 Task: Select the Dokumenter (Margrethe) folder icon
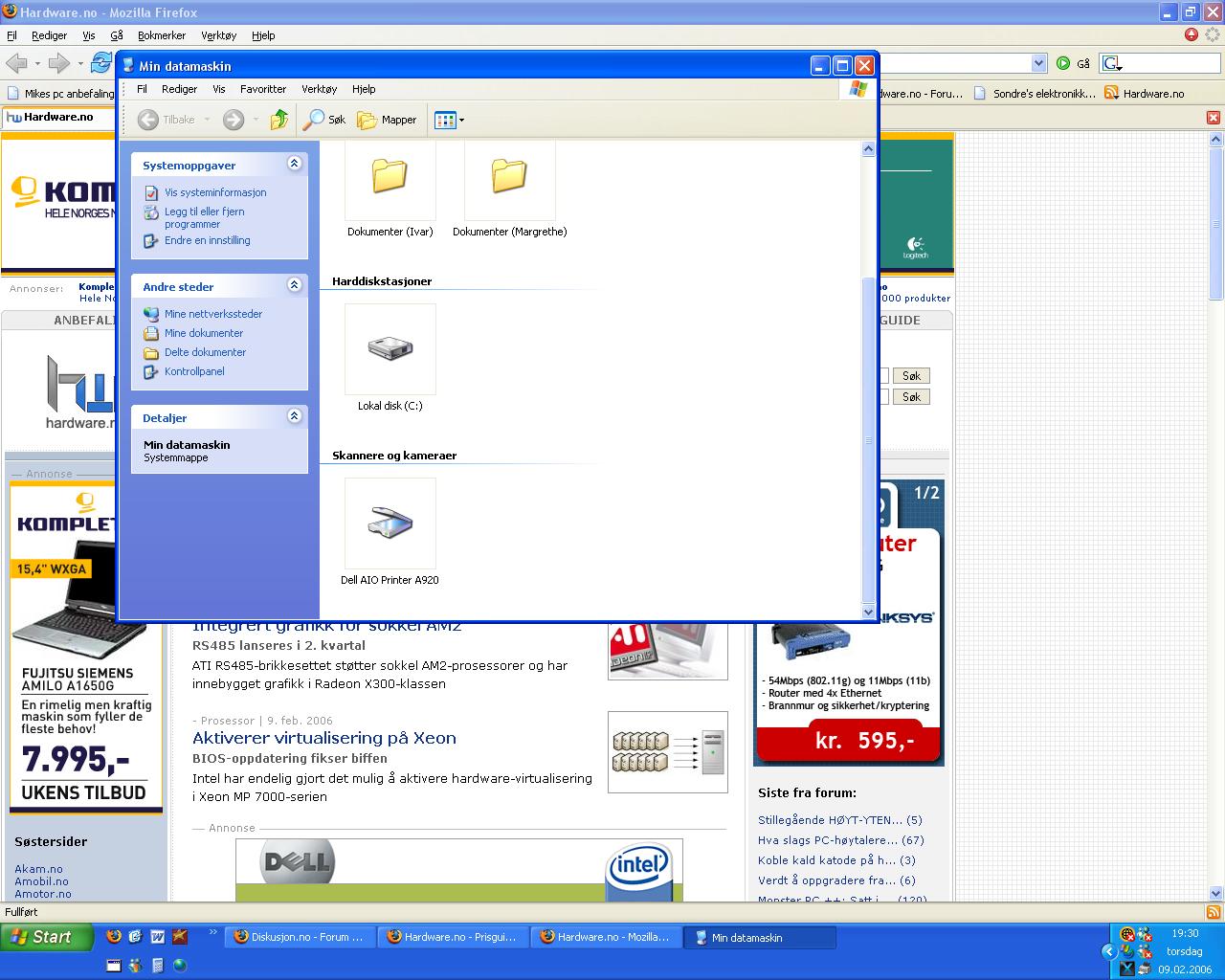pyautogui.click(x=509, y=177)
